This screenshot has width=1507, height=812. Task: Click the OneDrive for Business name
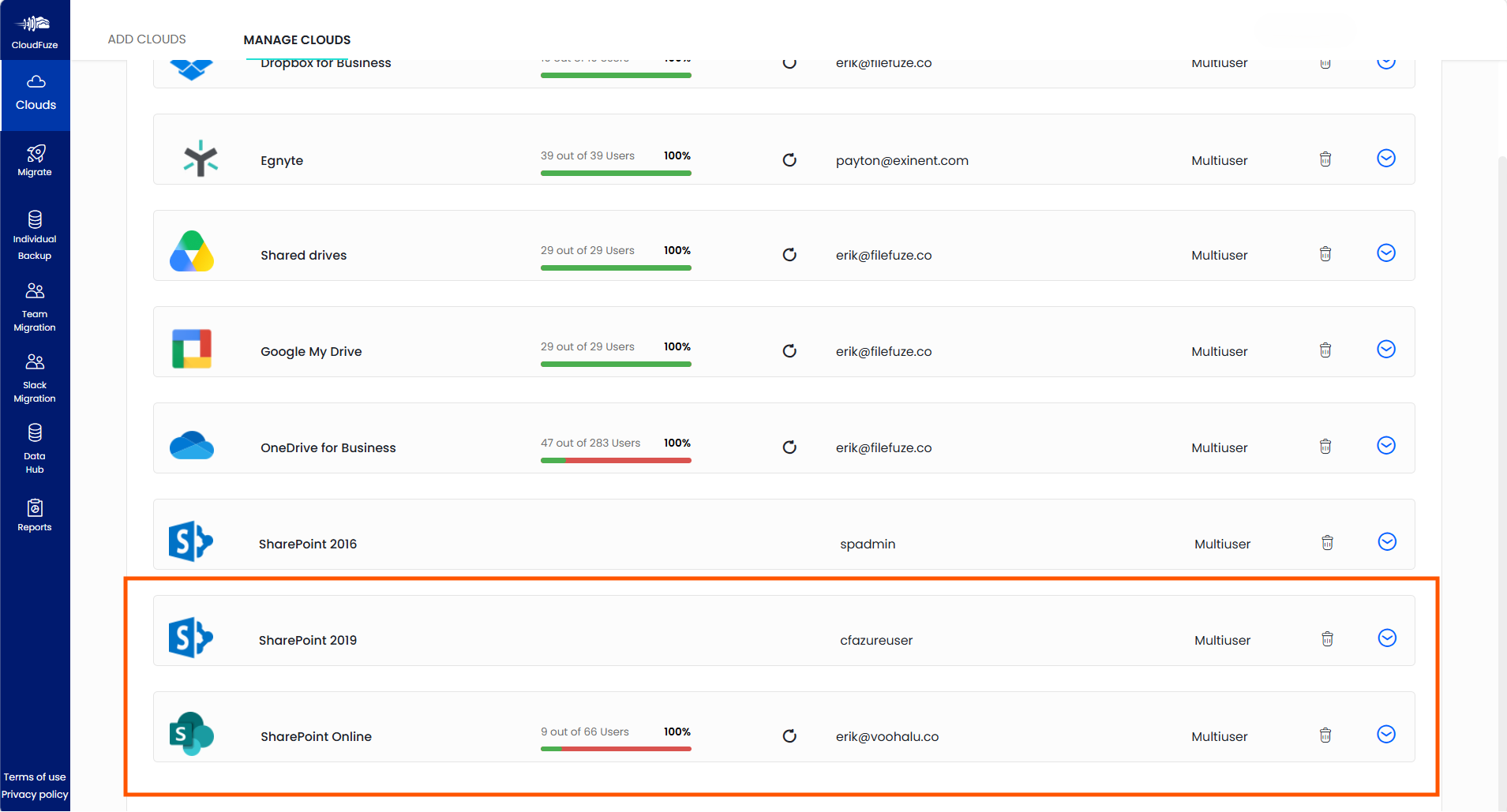(x=328, y=448)
